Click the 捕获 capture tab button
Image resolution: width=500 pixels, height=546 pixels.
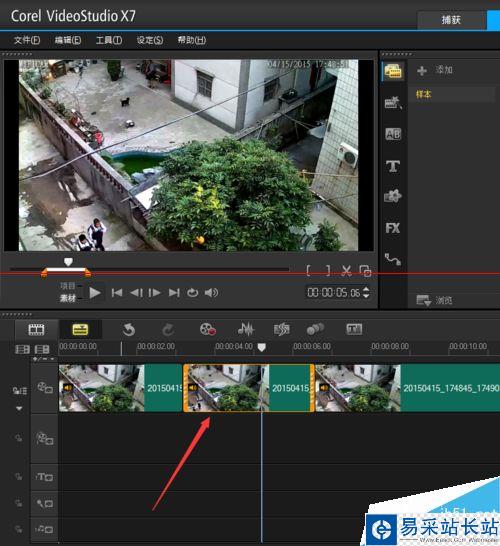click(451, 20)
